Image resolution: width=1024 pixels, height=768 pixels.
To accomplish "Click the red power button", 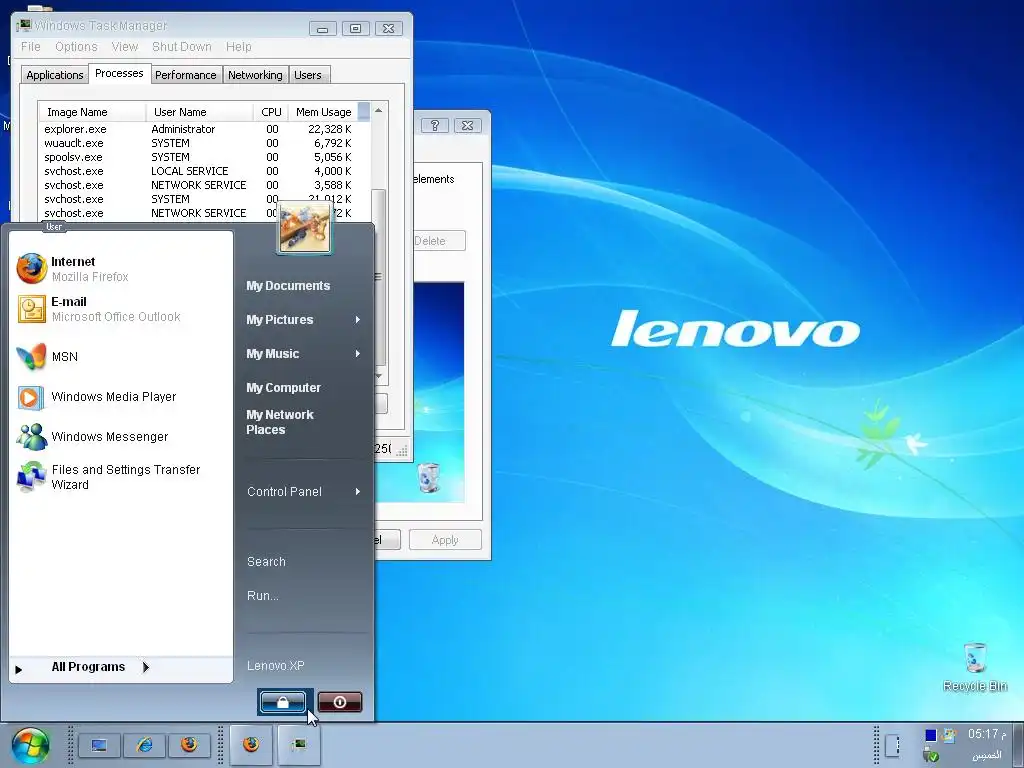I will 340,702.
